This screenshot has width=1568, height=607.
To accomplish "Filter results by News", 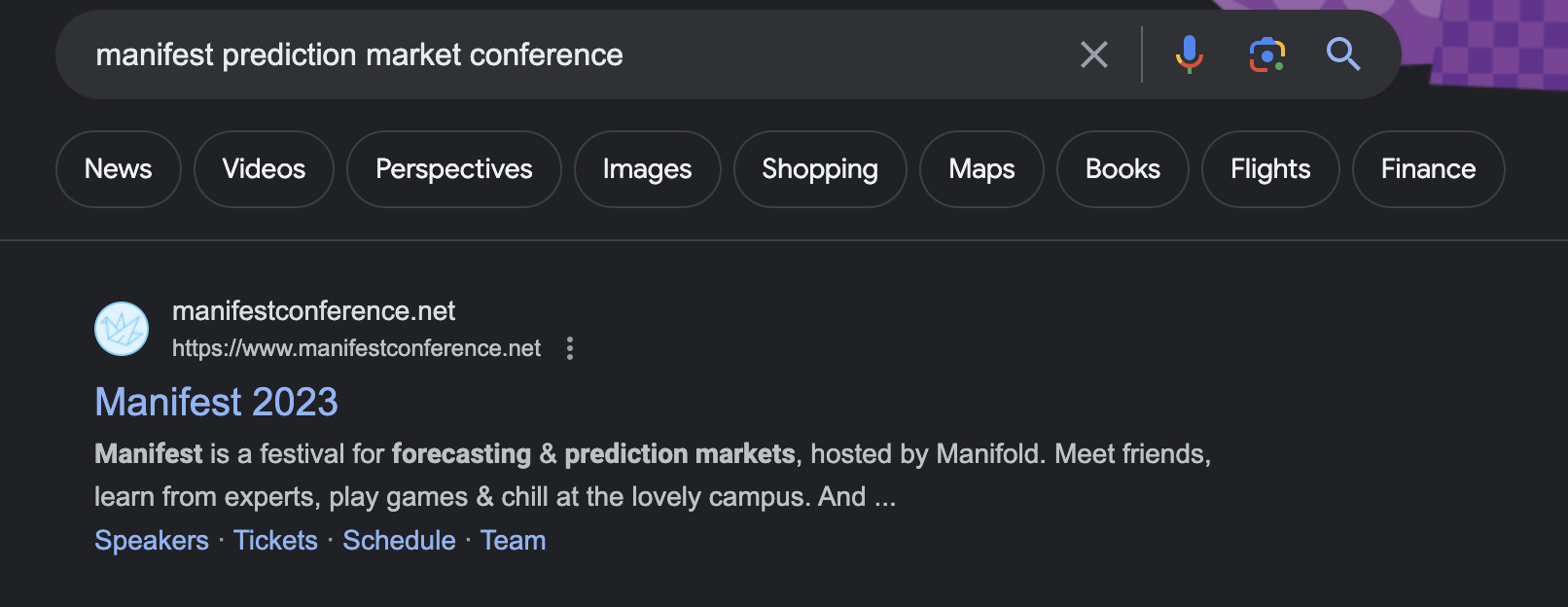I will pos(119,169).
